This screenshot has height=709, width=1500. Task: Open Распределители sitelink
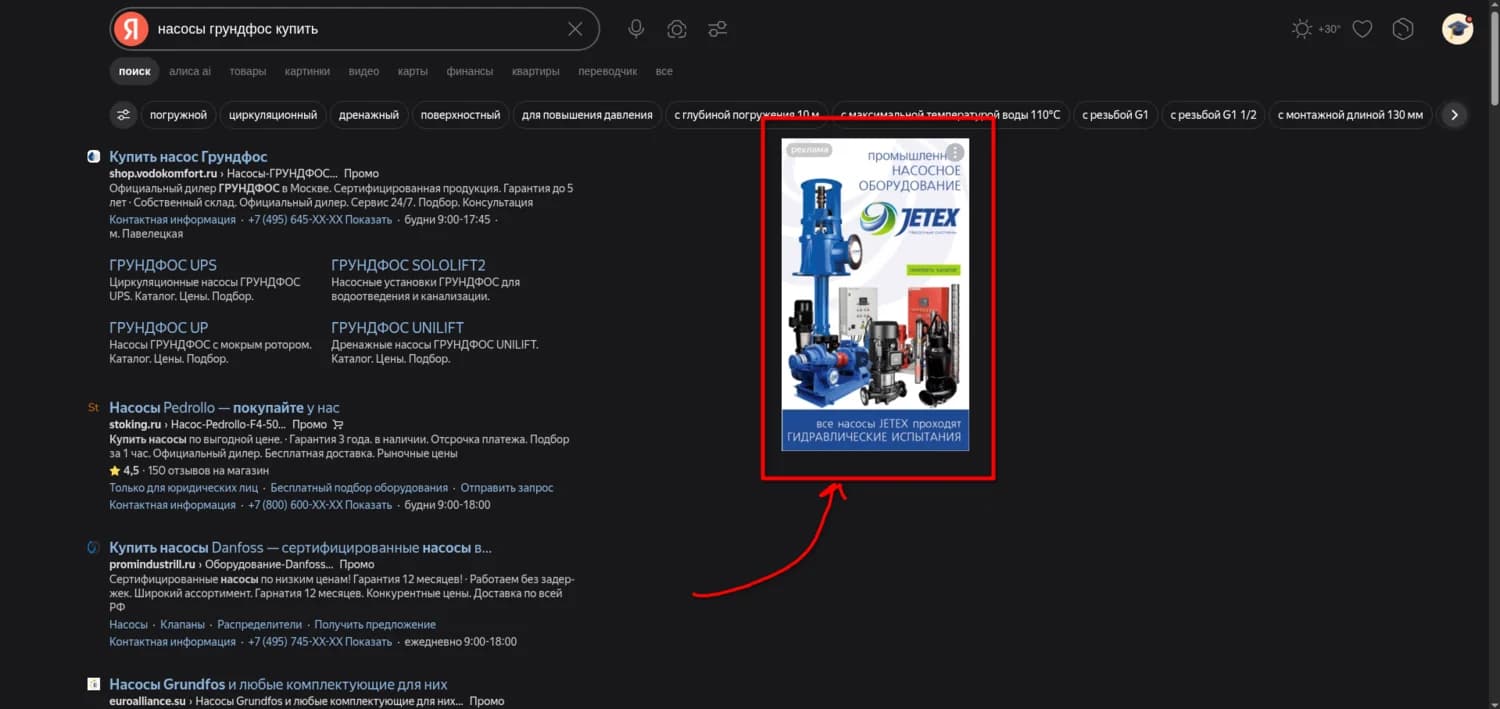[259, 625]
